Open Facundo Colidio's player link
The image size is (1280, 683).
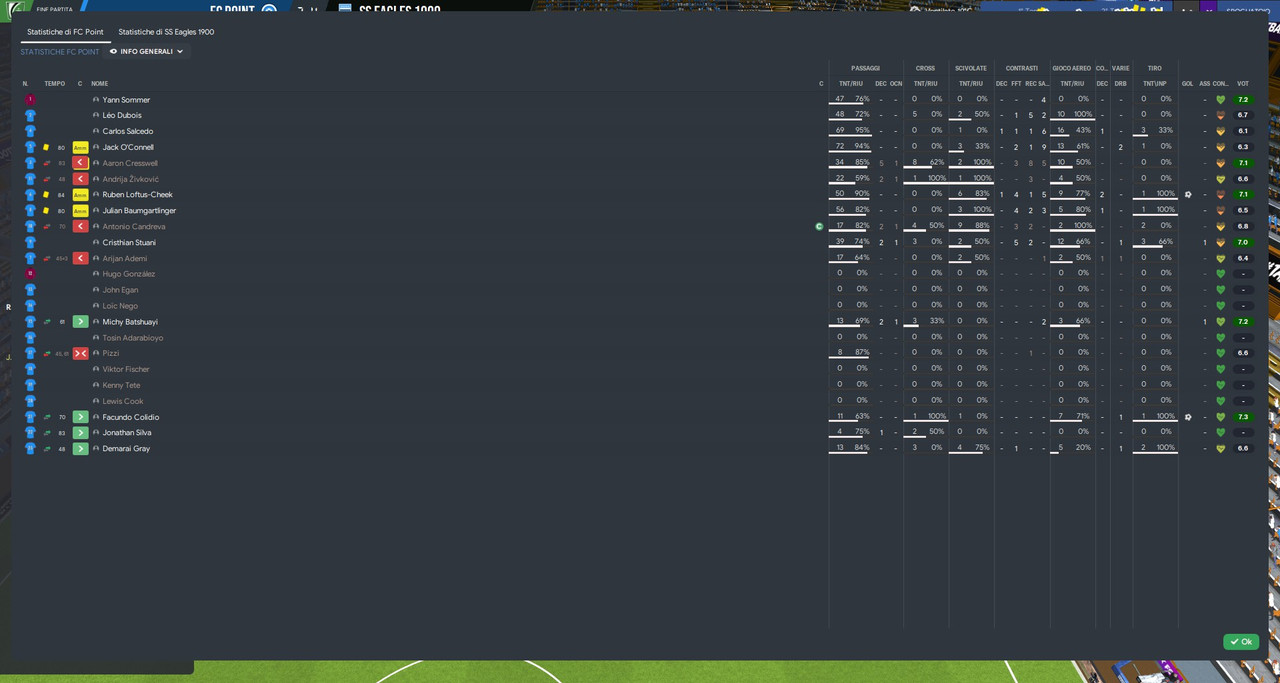(131, 417)
